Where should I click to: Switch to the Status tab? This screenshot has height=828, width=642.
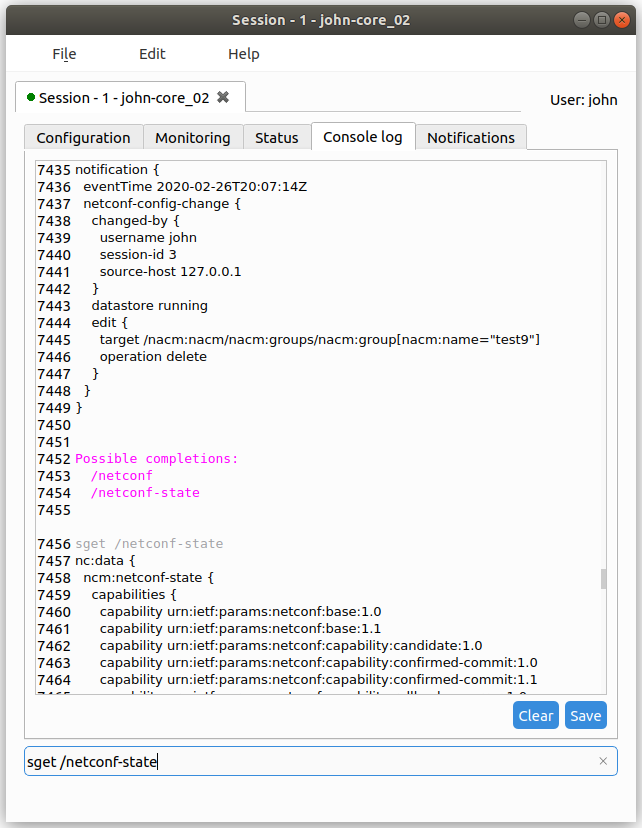pos(277,137)
